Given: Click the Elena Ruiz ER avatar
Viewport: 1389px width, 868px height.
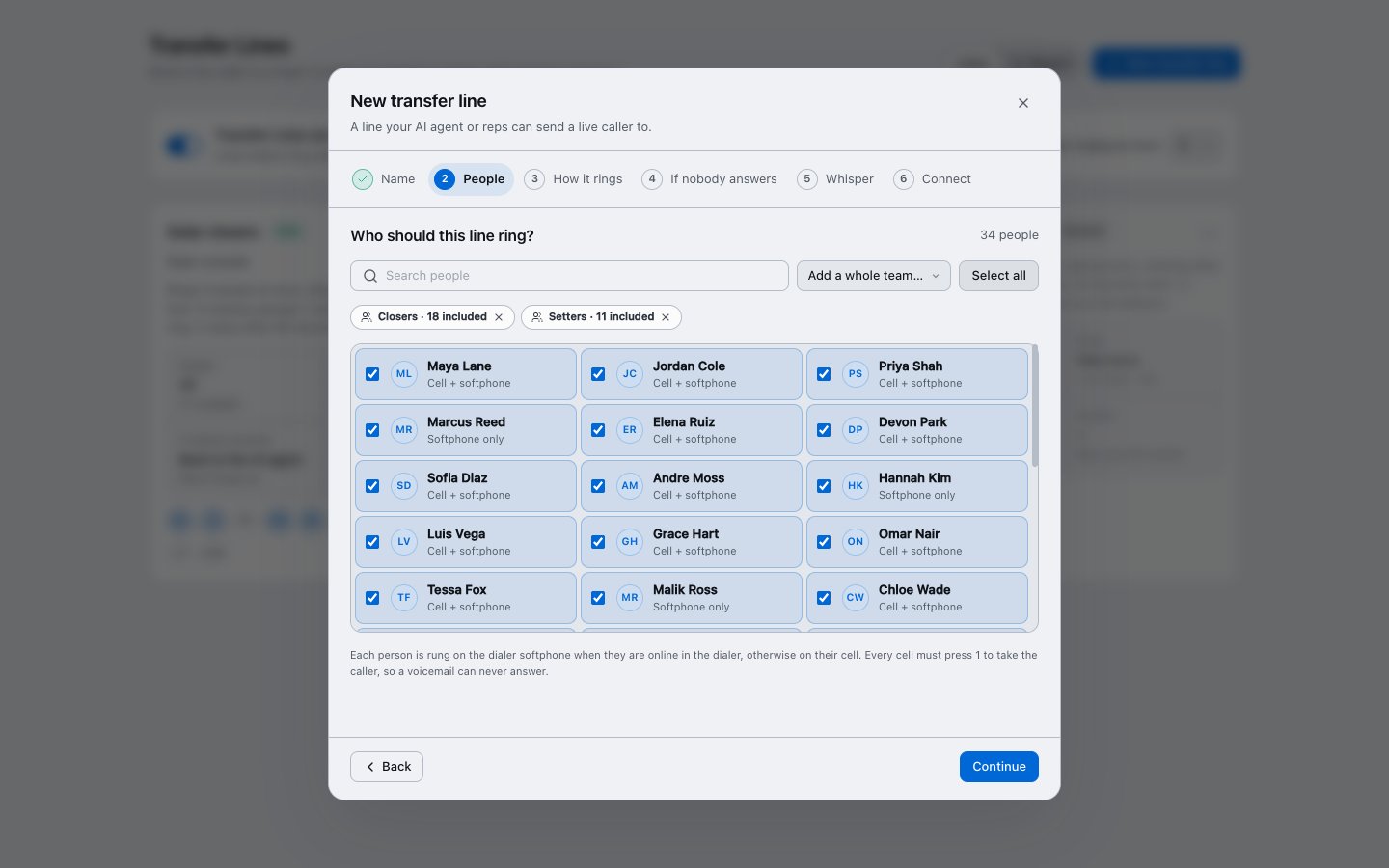Looking at the screenshot, I should (630, 430).
